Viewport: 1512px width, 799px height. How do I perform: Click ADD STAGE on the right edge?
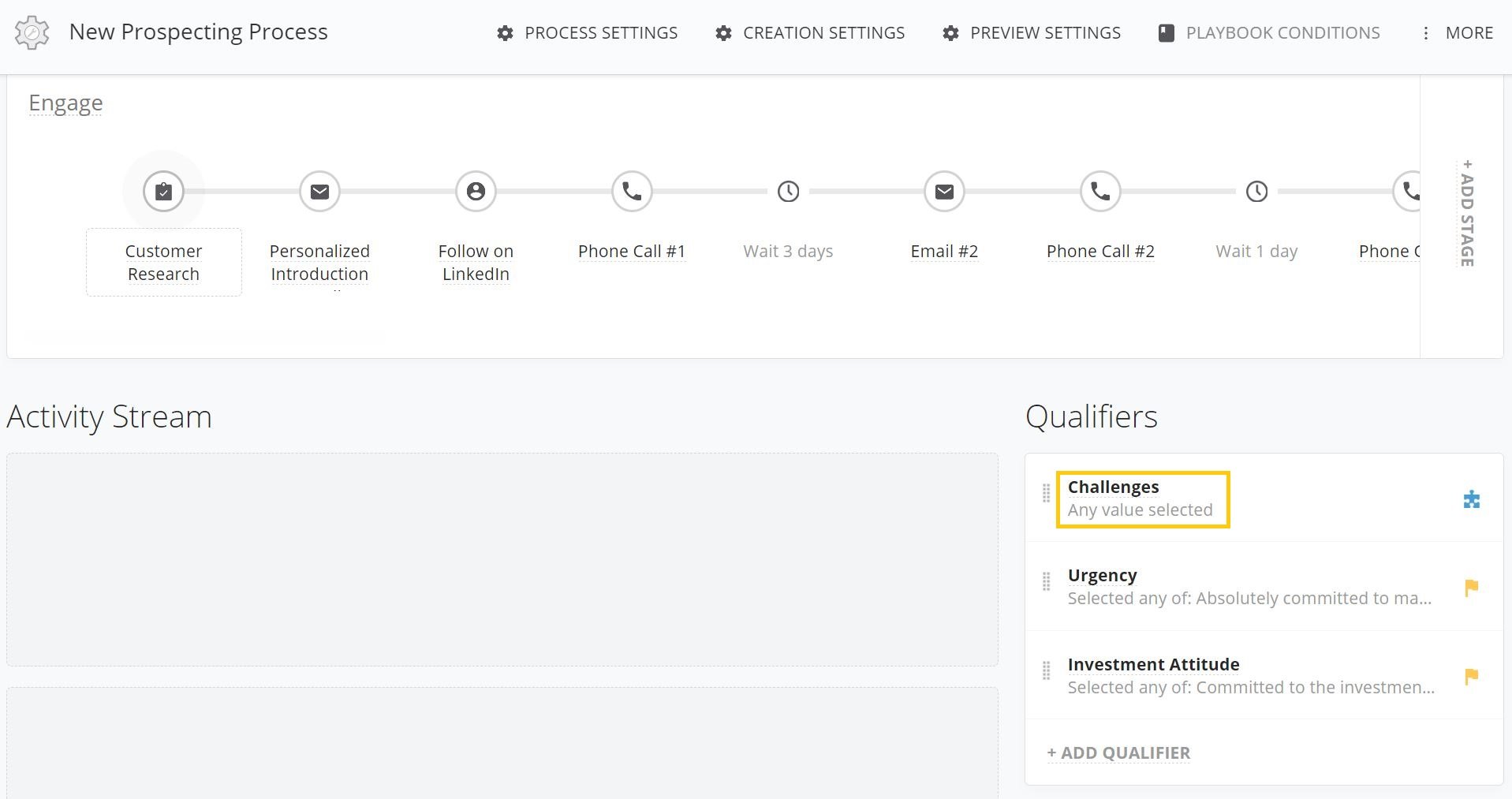click(1466, 213)
